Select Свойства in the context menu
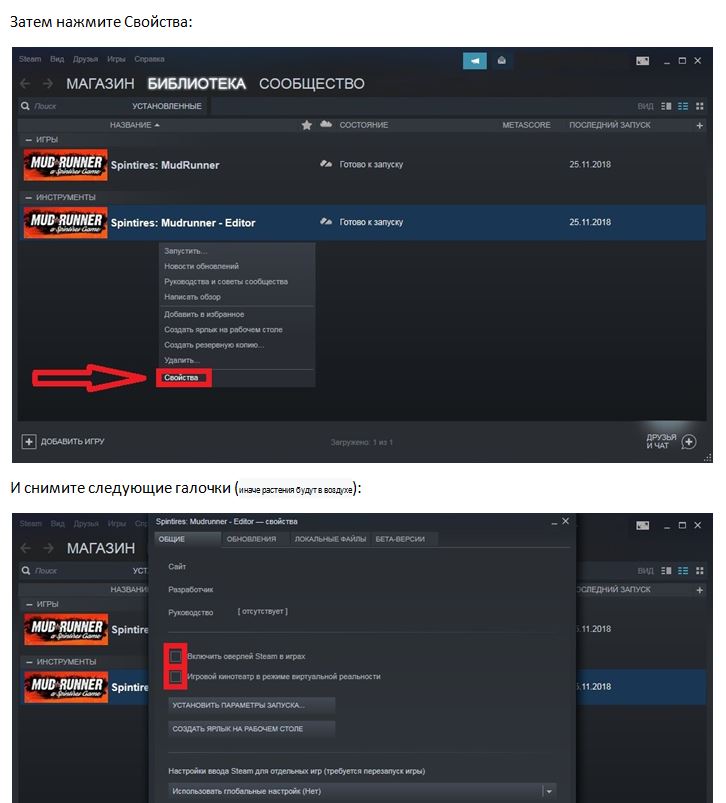Screen dimensions: 726x803 click(x=181, y=377)
